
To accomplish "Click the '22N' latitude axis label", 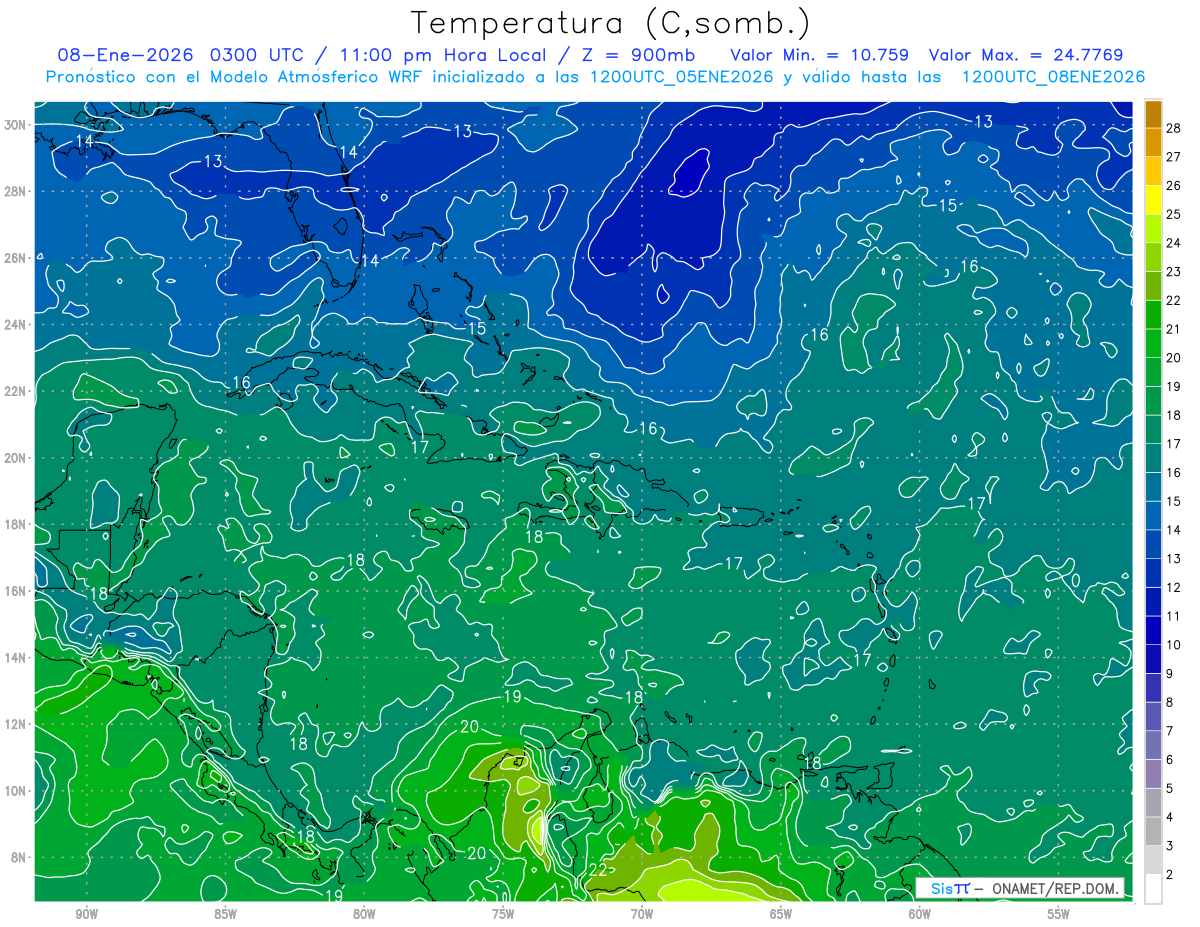I will [13, 391].
